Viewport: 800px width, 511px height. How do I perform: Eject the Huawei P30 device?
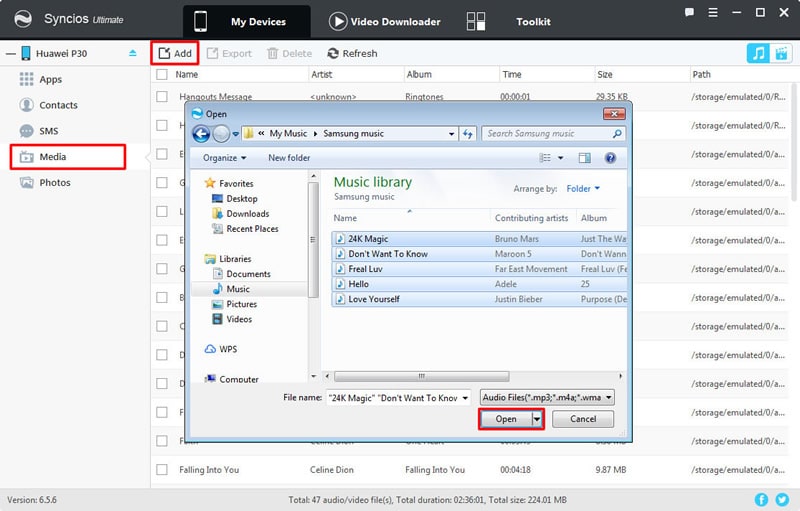[133, 53]
